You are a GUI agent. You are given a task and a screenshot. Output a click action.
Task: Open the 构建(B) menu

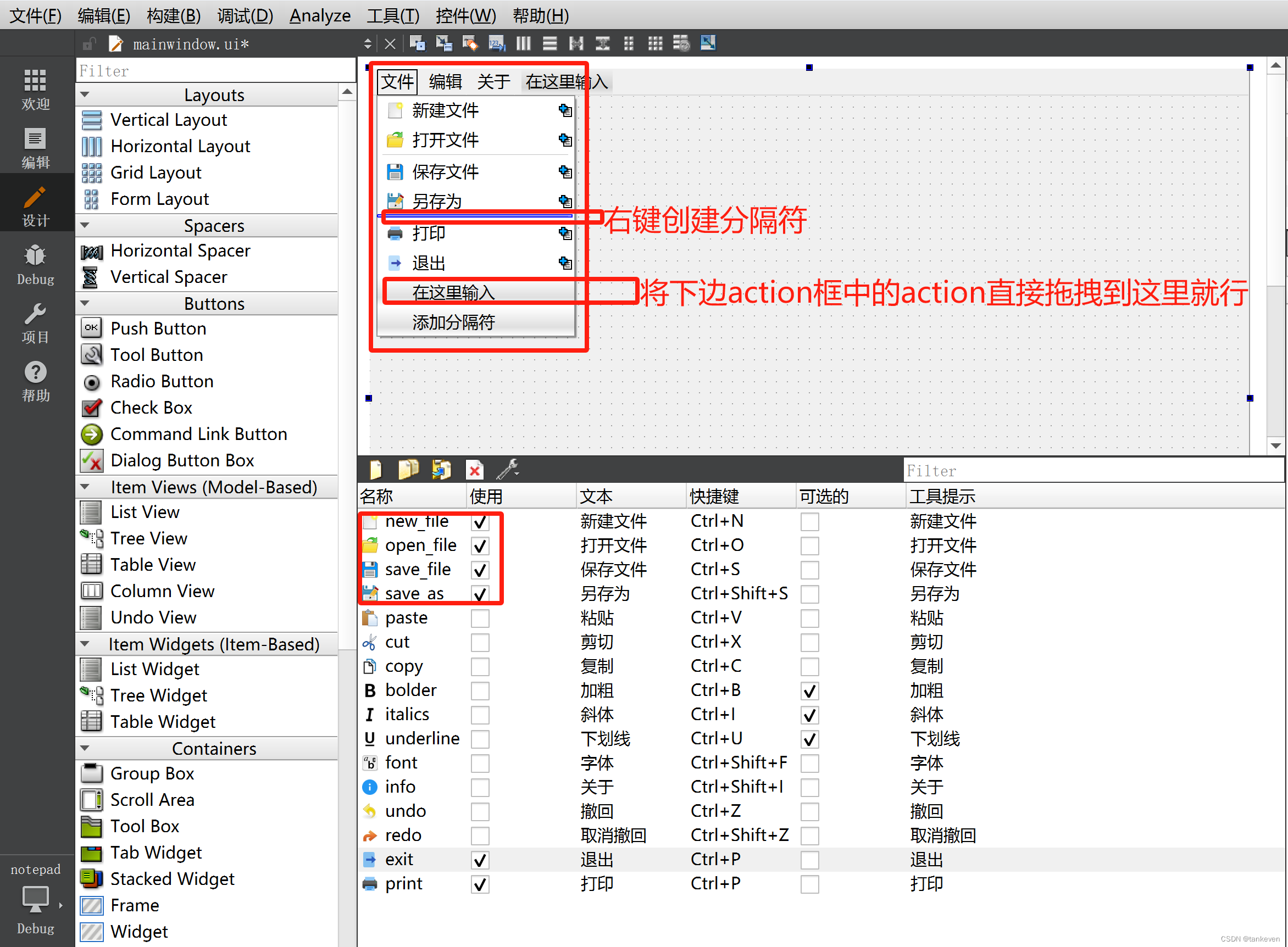pyautogui.click(x=173, y=15)
